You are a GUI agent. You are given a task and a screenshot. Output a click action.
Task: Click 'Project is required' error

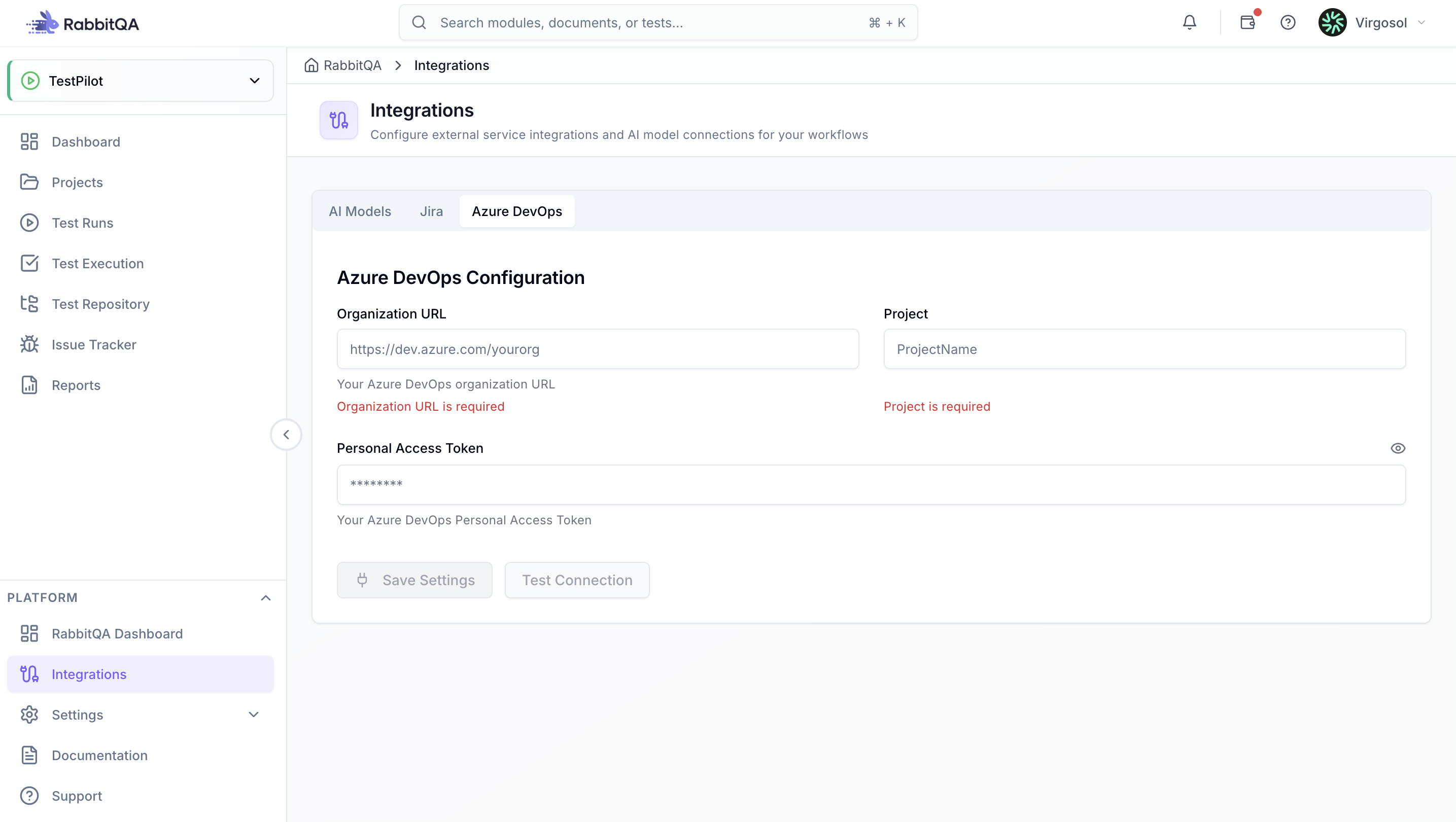coord(937,407)
